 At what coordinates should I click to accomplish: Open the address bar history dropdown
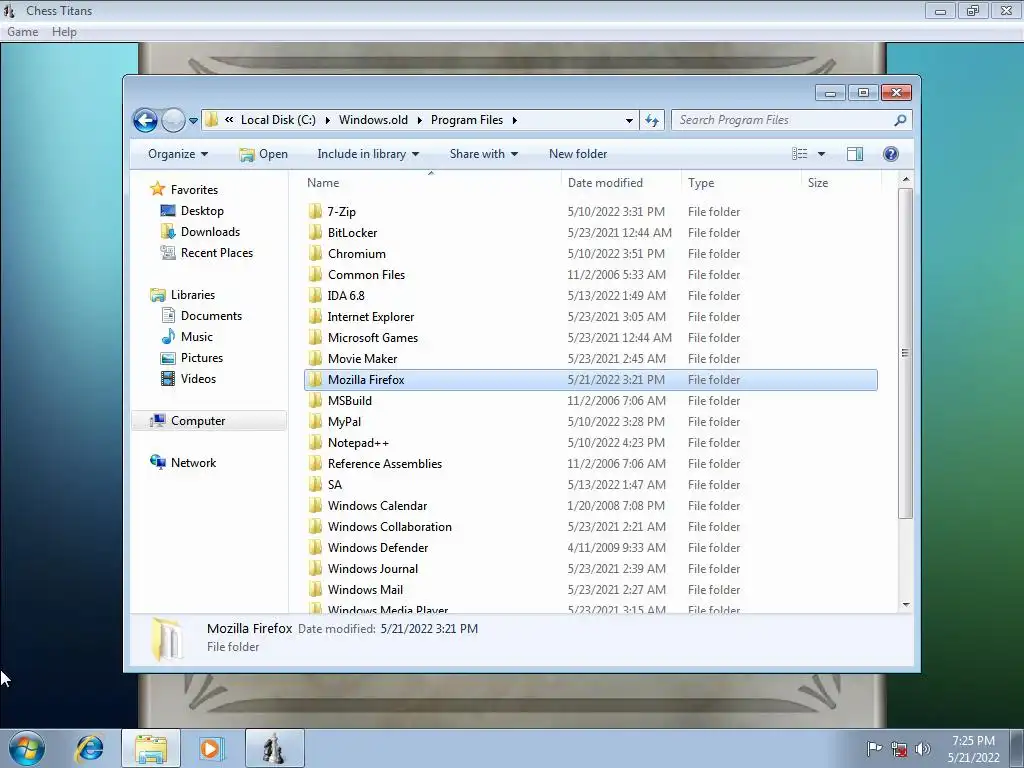[x=629, y=120]
